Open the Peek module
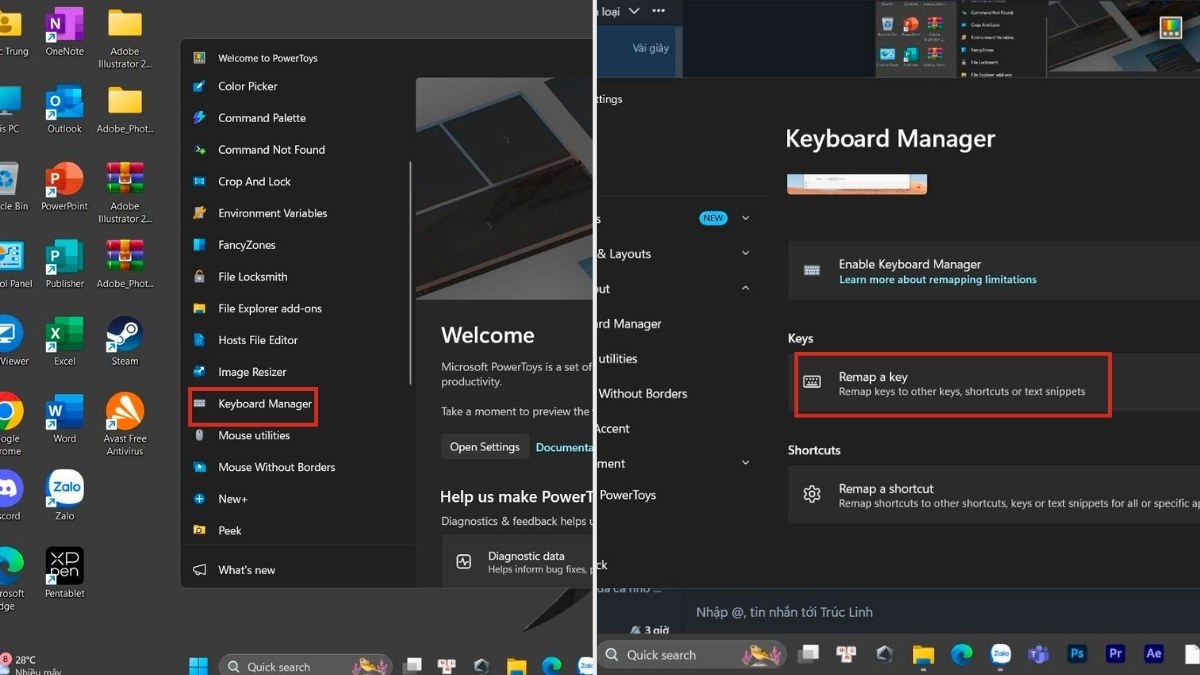The image size is (1200, 675). coord(230,531)
